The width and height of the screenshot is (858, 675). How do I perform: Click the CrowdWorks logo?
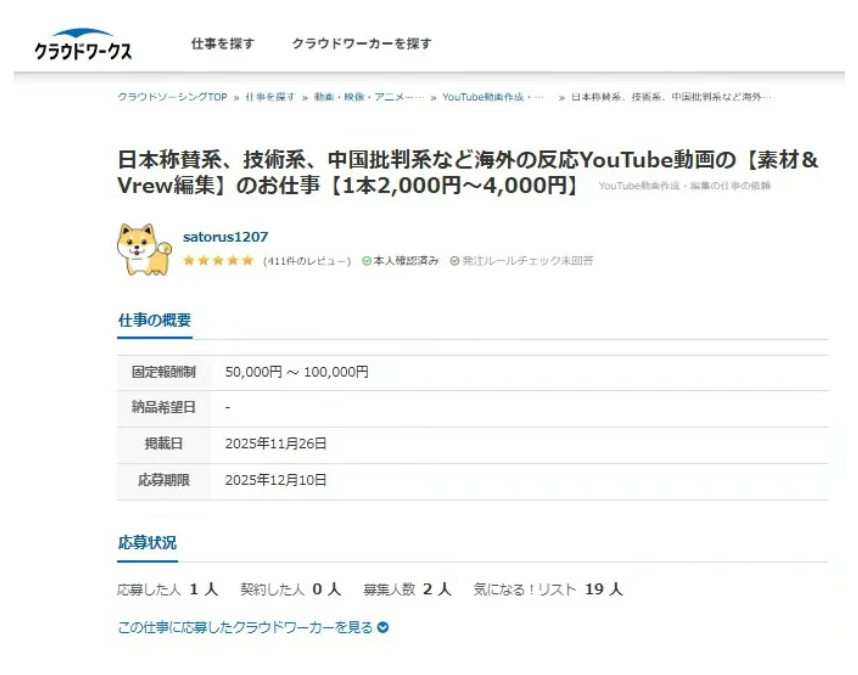click(83, 46)
